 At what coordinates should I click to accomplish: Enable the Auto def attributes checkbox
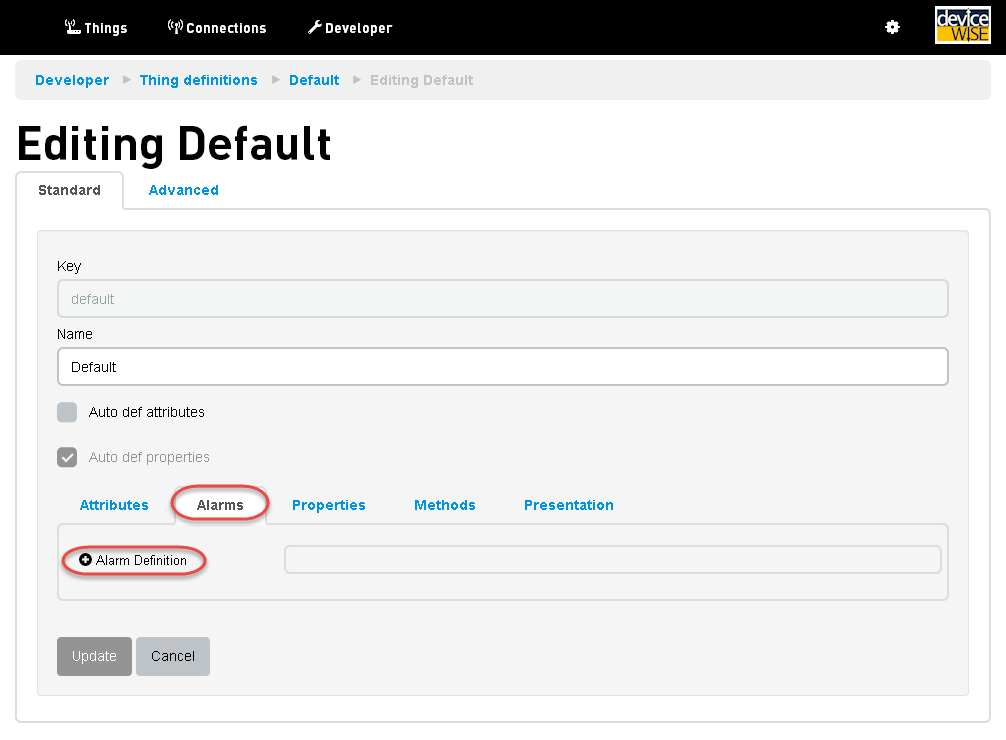pos(67,412)
